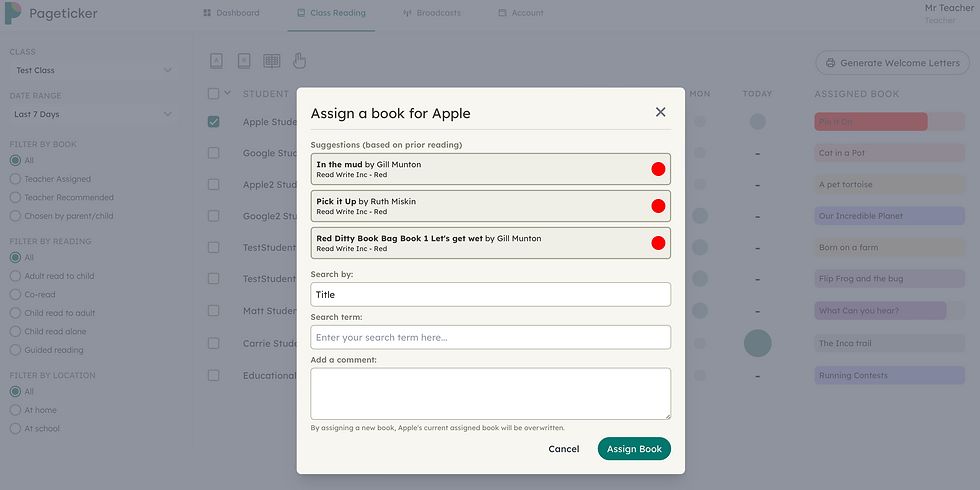Uncheck the Apple Student row checkbox

[x=214, y=122]
